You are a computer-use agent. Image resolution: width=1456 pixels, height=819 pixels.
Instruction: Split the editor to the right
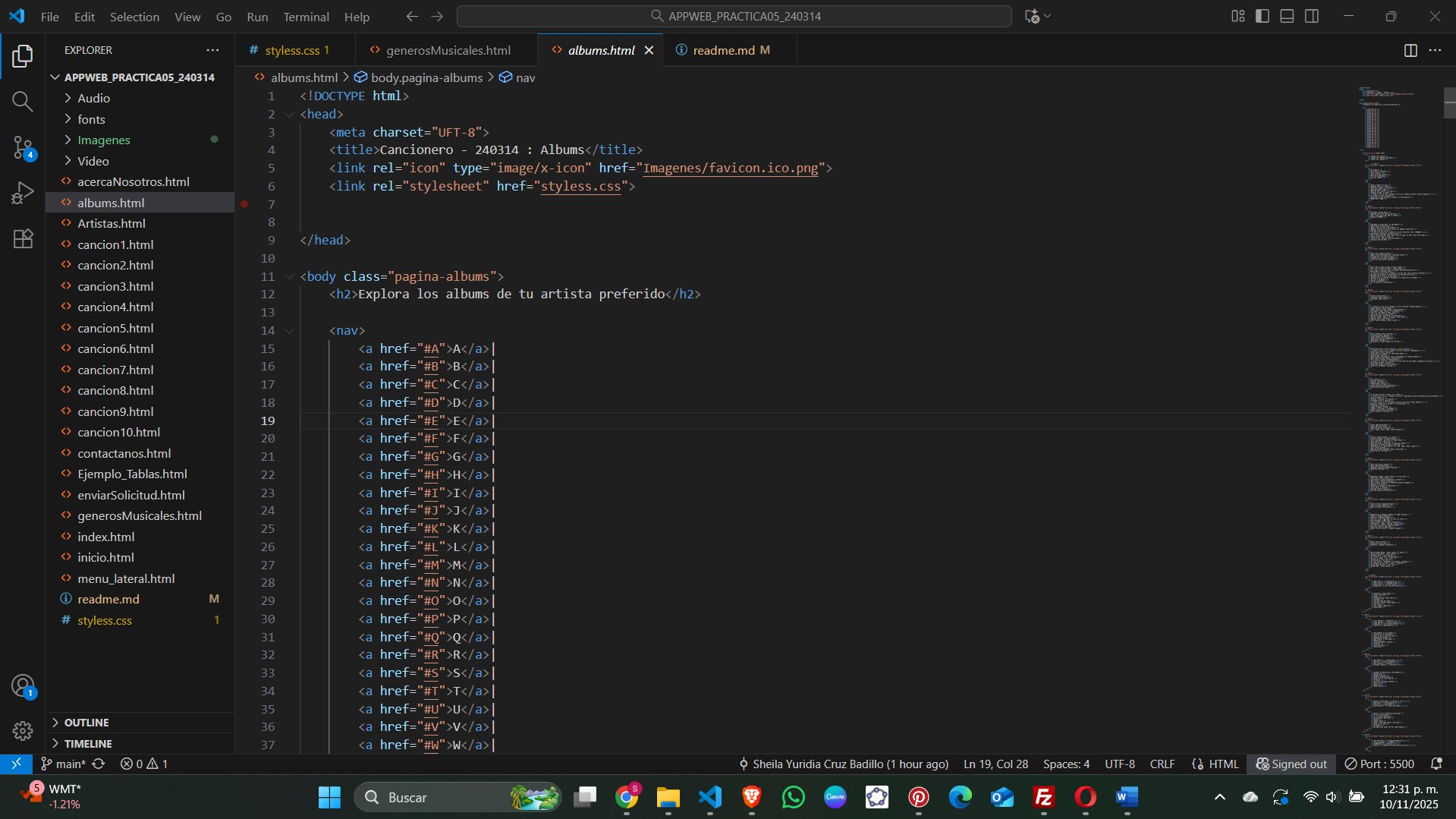click(1410, 50)
